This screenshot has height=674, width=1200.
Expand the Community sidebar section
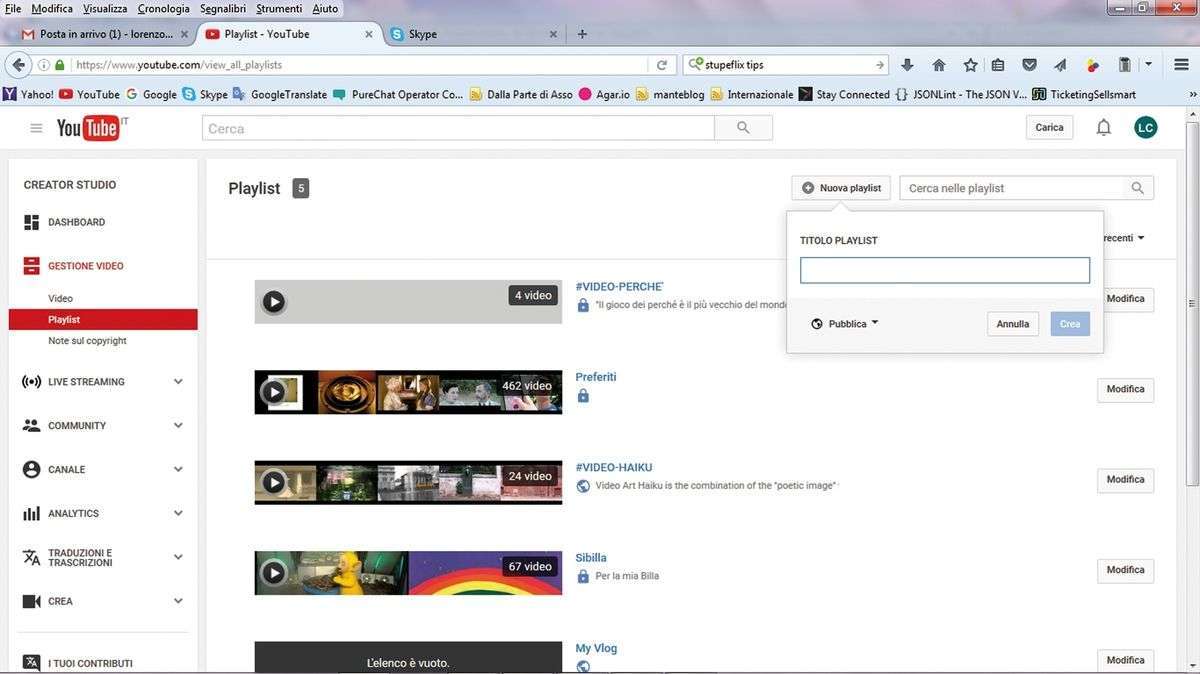tap(178, 426)
